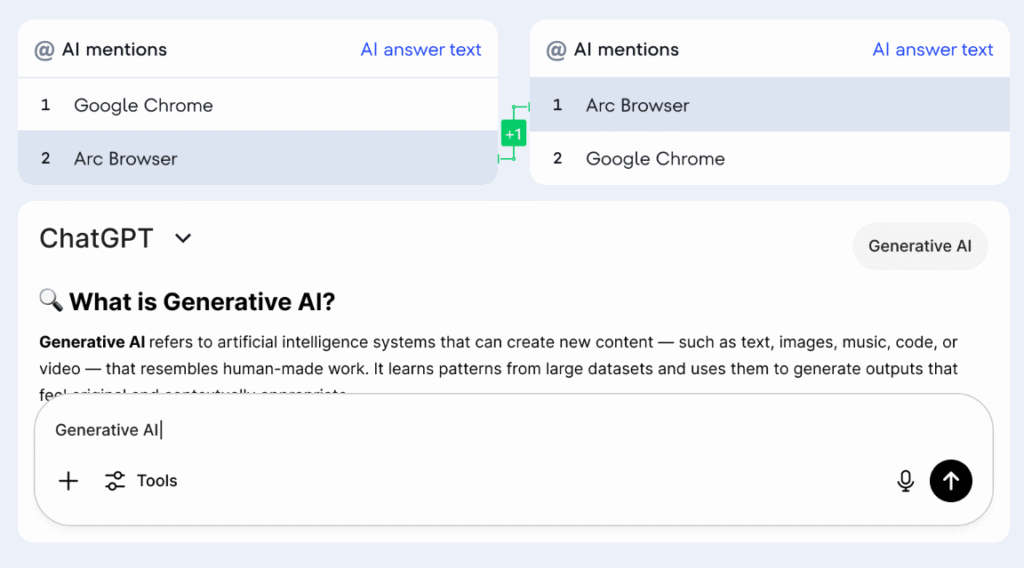The width and height of the screenshot is (1024, 568).
Task: Select the highlighted Arc Browser row ranked second
Action: click(258, 157)
